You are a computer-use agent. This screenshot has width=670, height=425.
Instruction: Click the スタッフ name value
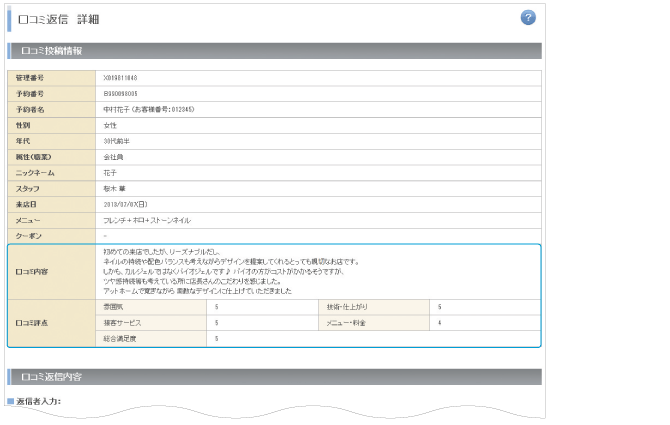point(113,189)
